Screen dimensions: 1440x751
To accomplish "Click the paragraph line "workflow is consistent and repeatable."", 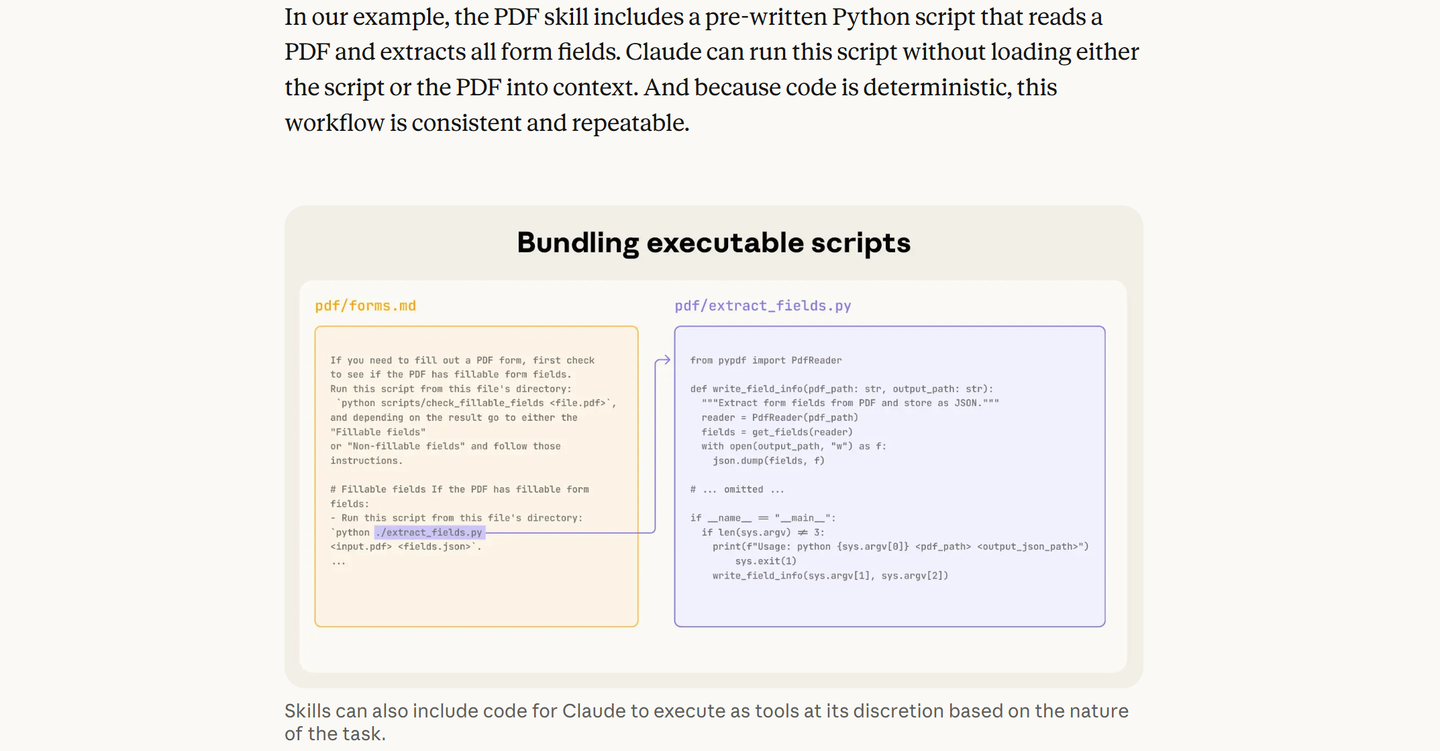I will point(487,123).
